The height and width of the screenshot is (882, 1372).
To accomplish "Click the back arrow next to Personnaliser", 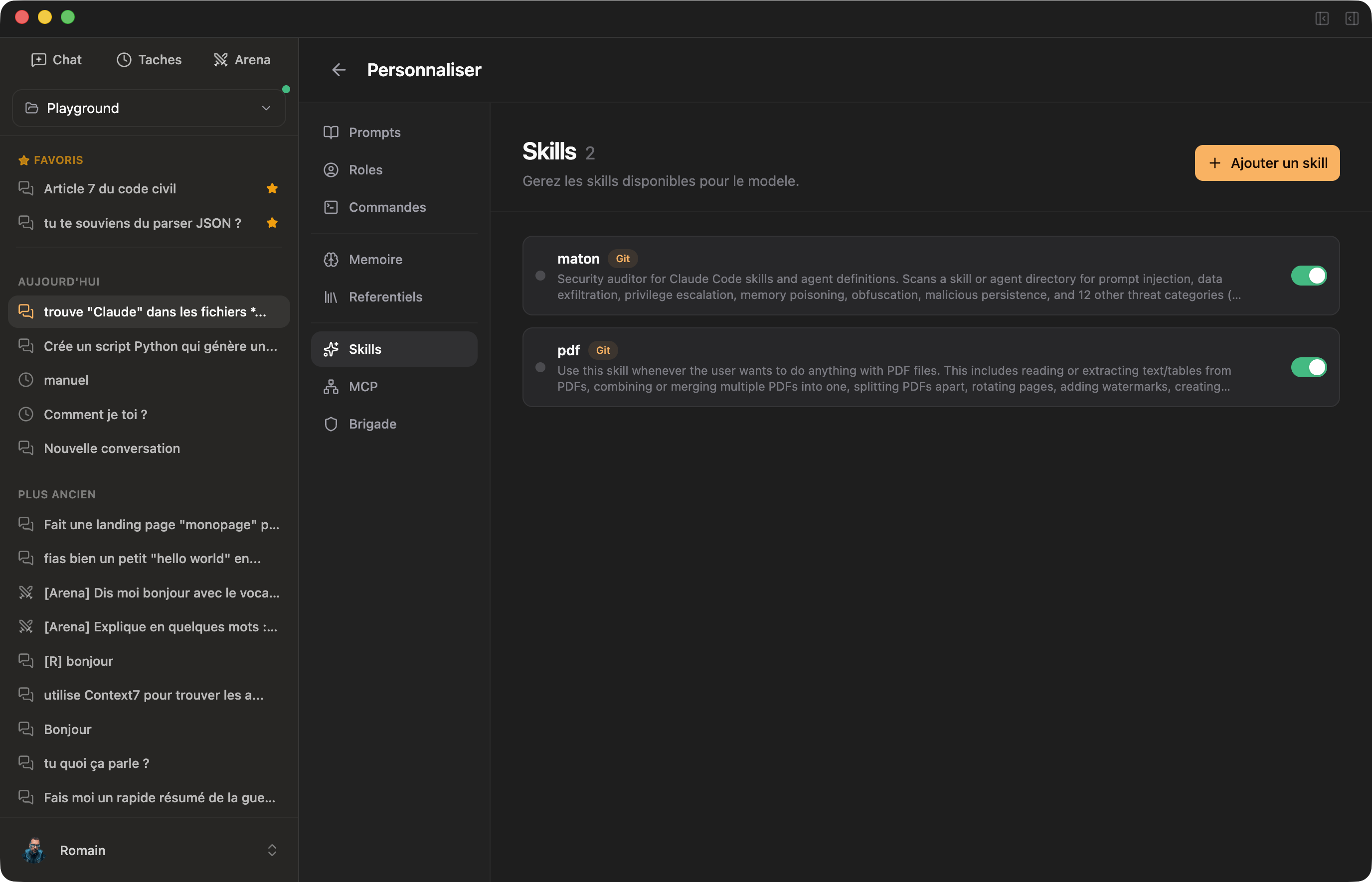I will (x=339, y=69).
